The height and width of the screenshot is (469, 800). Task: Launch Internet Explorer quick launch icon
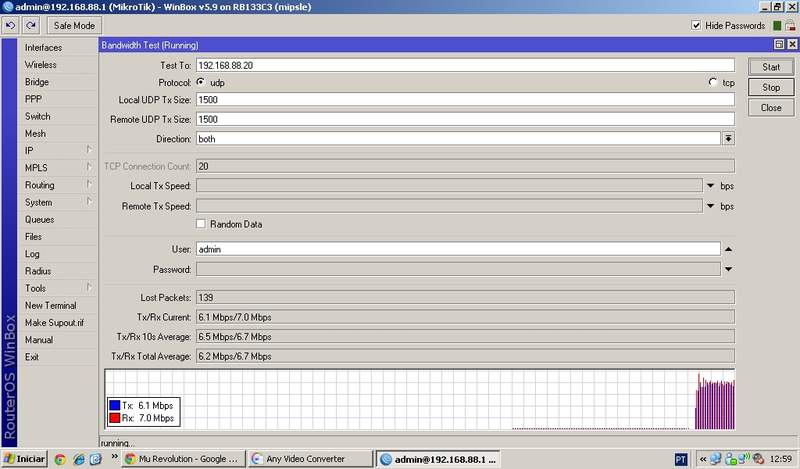pos(79,459)
